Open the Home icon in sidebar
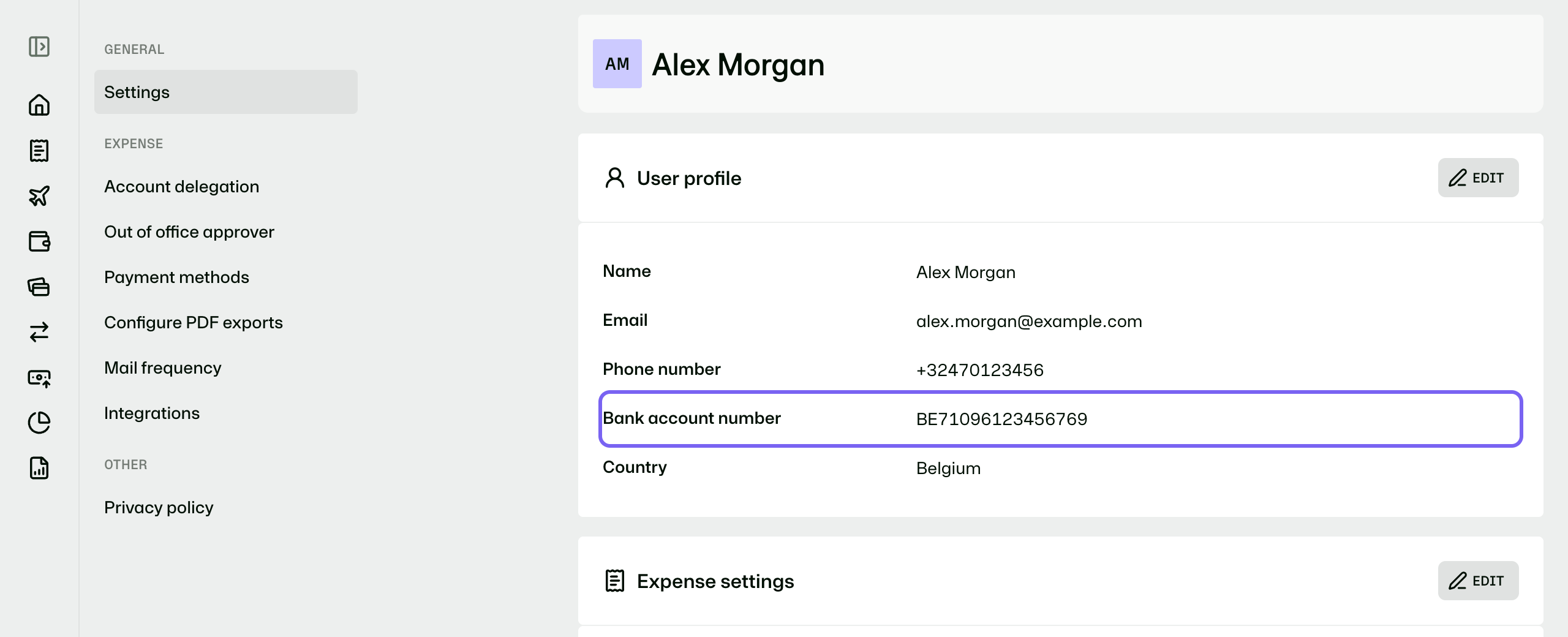Image resolution: width=1568 pixels, height=637 pixels. (39, 105)
